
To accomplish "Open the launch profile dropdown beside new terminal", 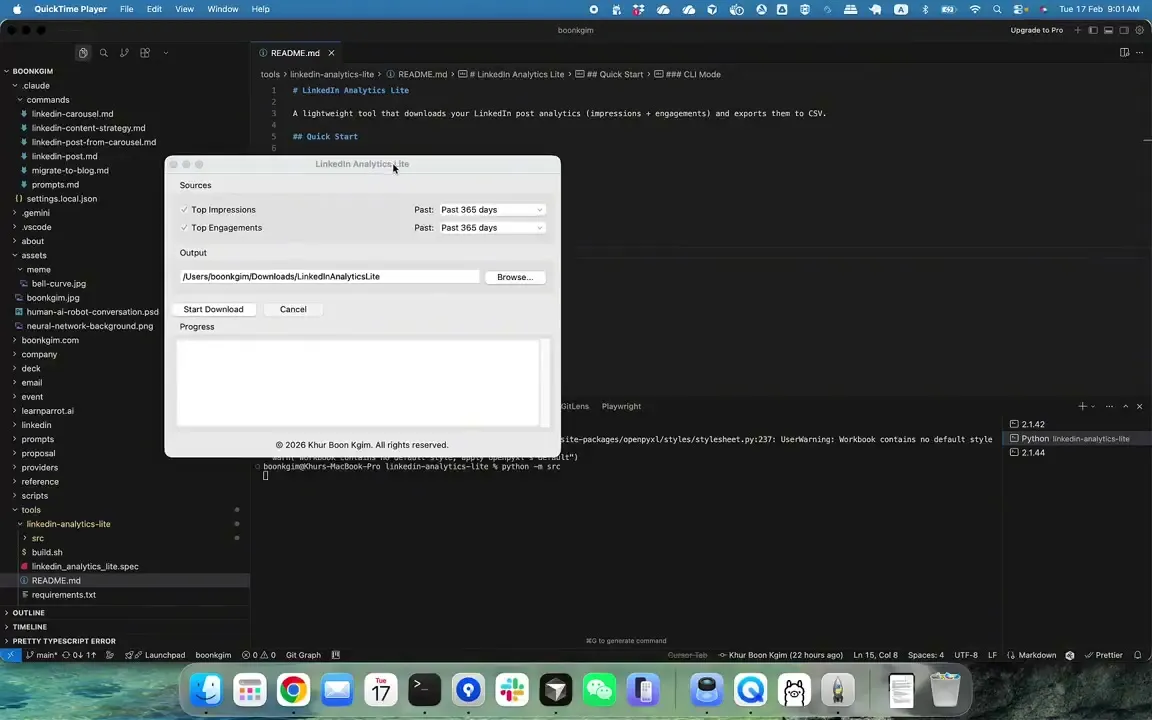I will pyautogui.click(x=1093, y=406).
